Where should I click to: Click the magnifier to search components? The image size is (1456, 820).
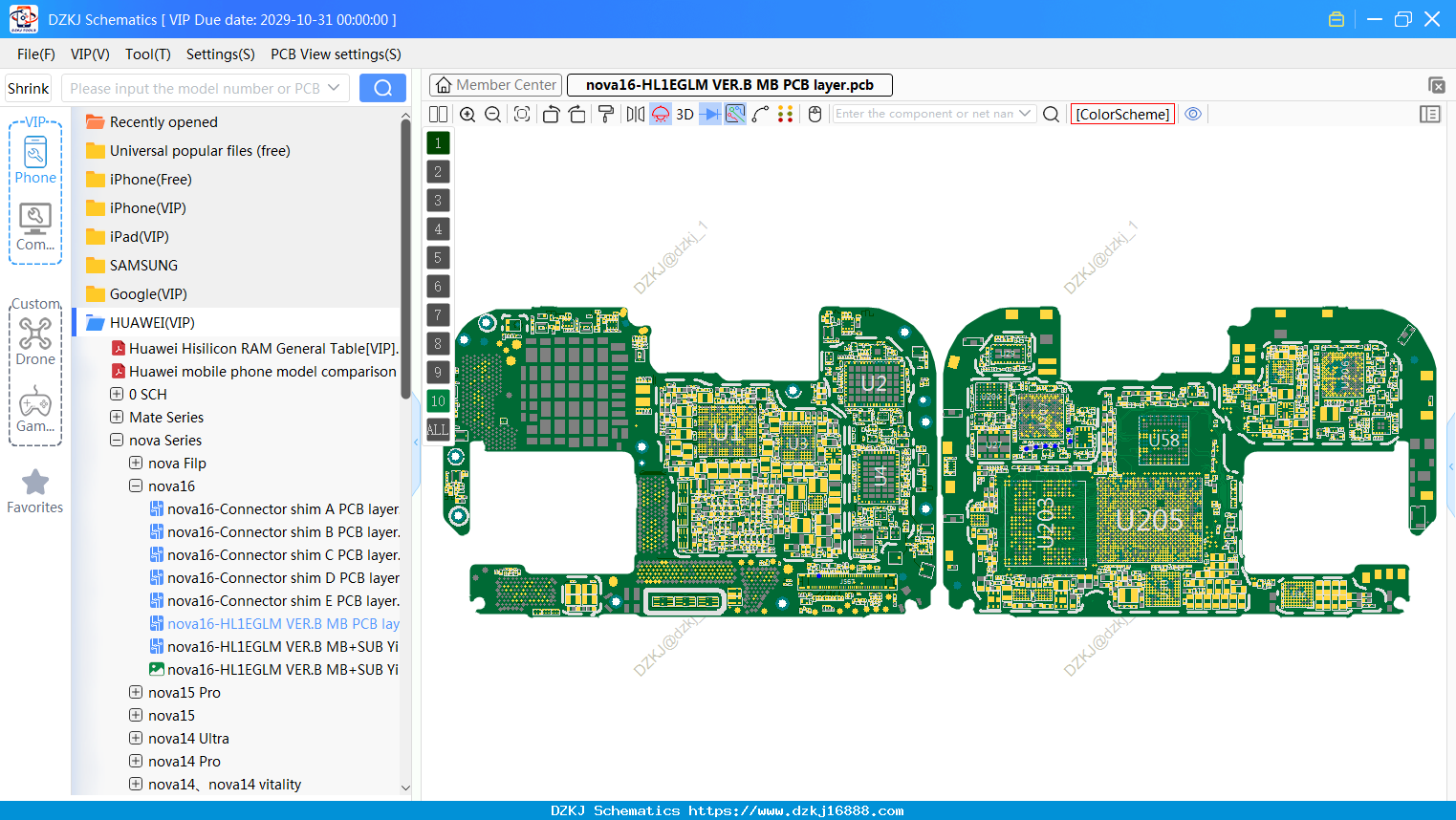click(x=1051, y=114)
